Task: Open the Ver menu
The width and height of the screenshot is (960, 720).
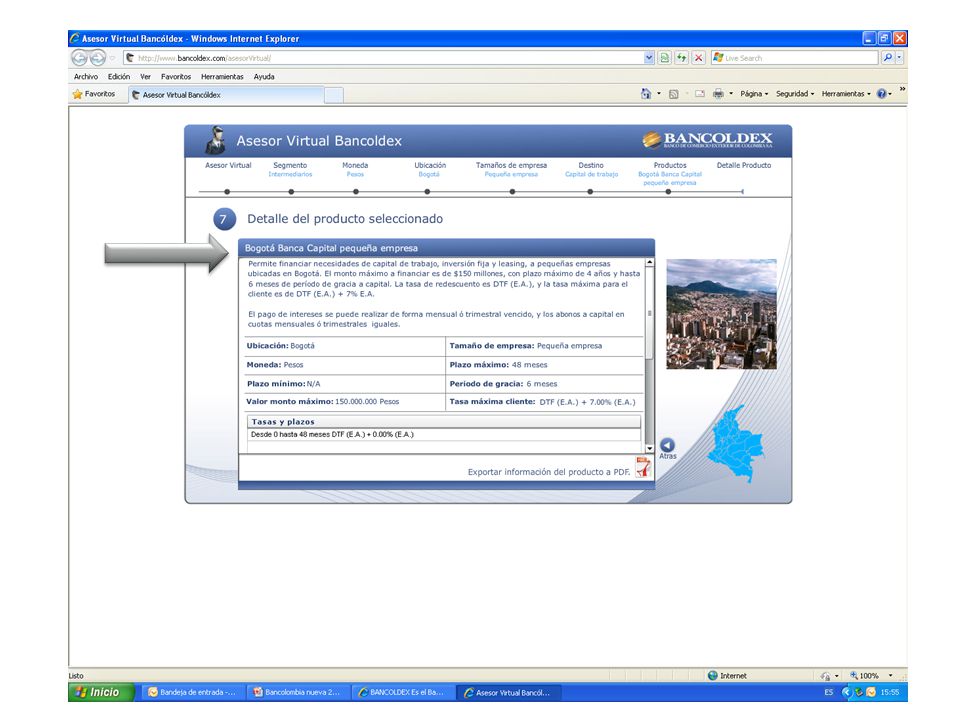Action: pyautogui.click(x=145, y=77)
